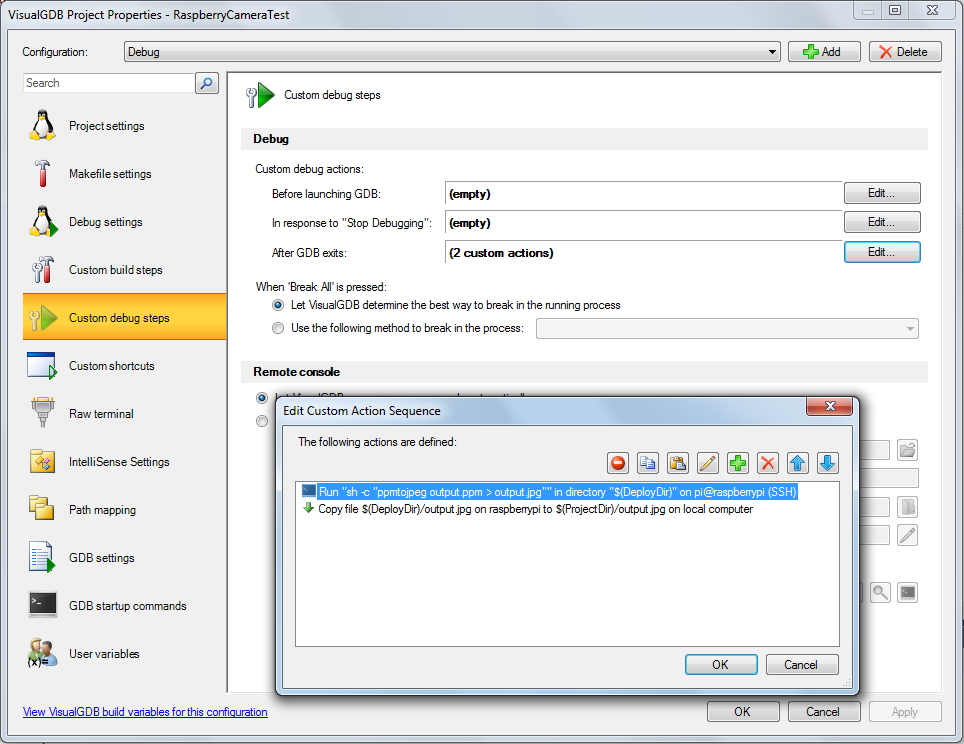
Task: Select Custom debug steps page
Action: coord(124,317)
